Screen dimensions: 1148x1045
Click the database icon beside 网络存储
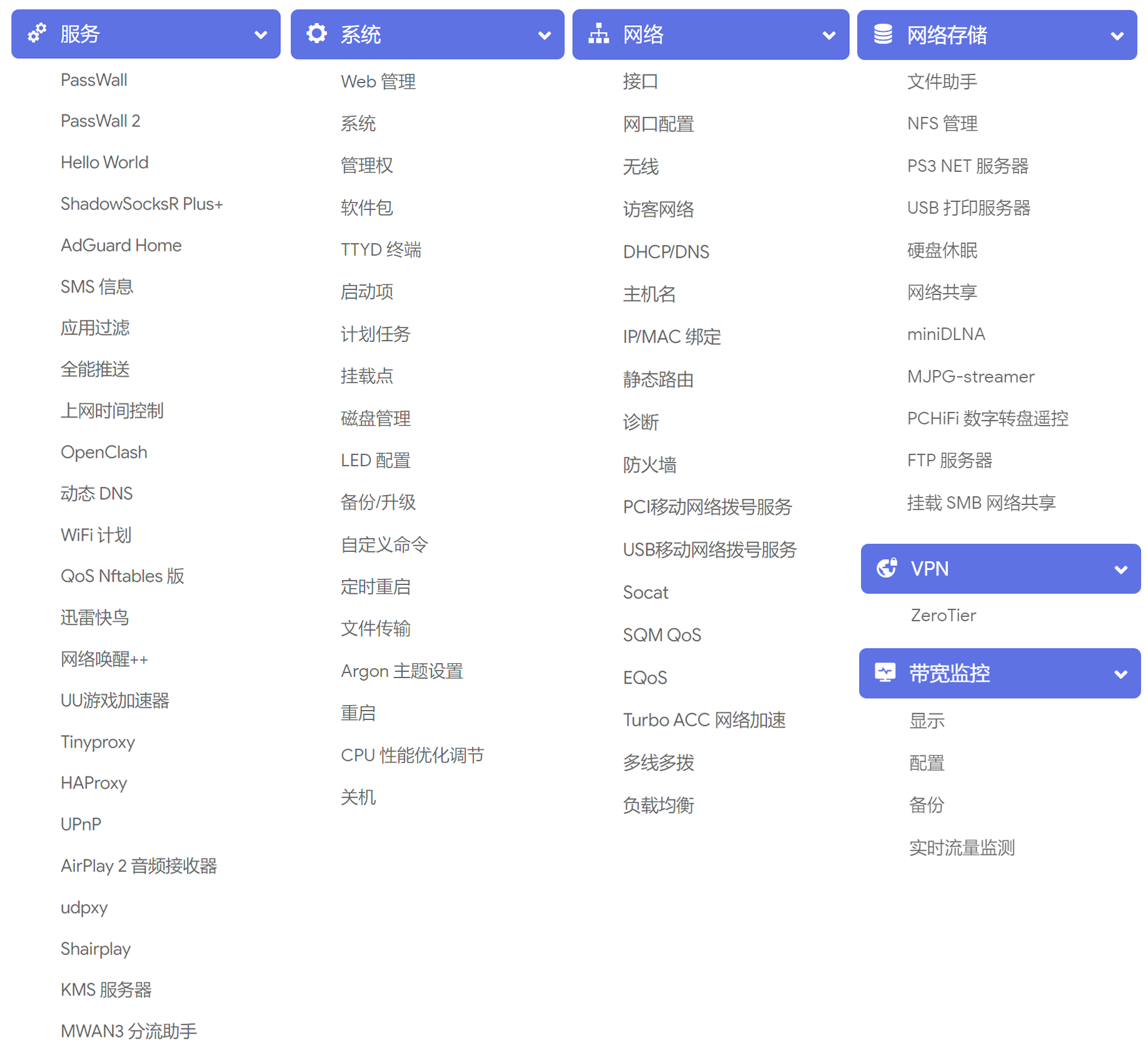(883, 34)
